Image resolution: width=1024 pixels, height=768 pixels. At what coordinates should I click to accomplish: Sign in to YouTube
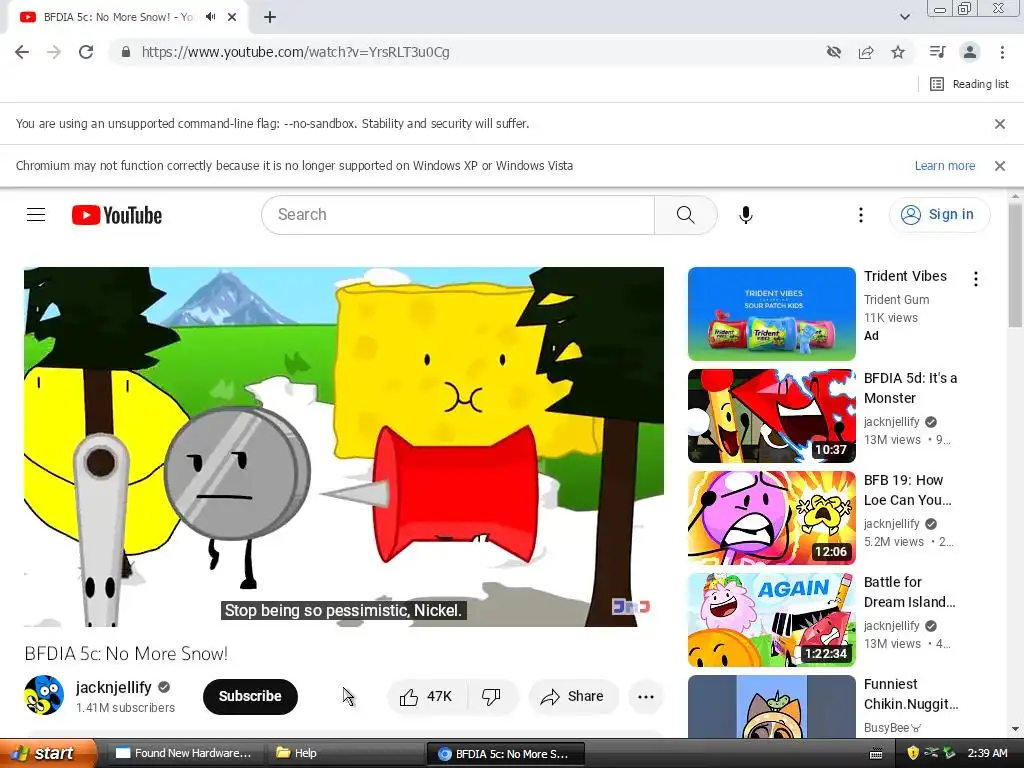[x=939, y=215]
